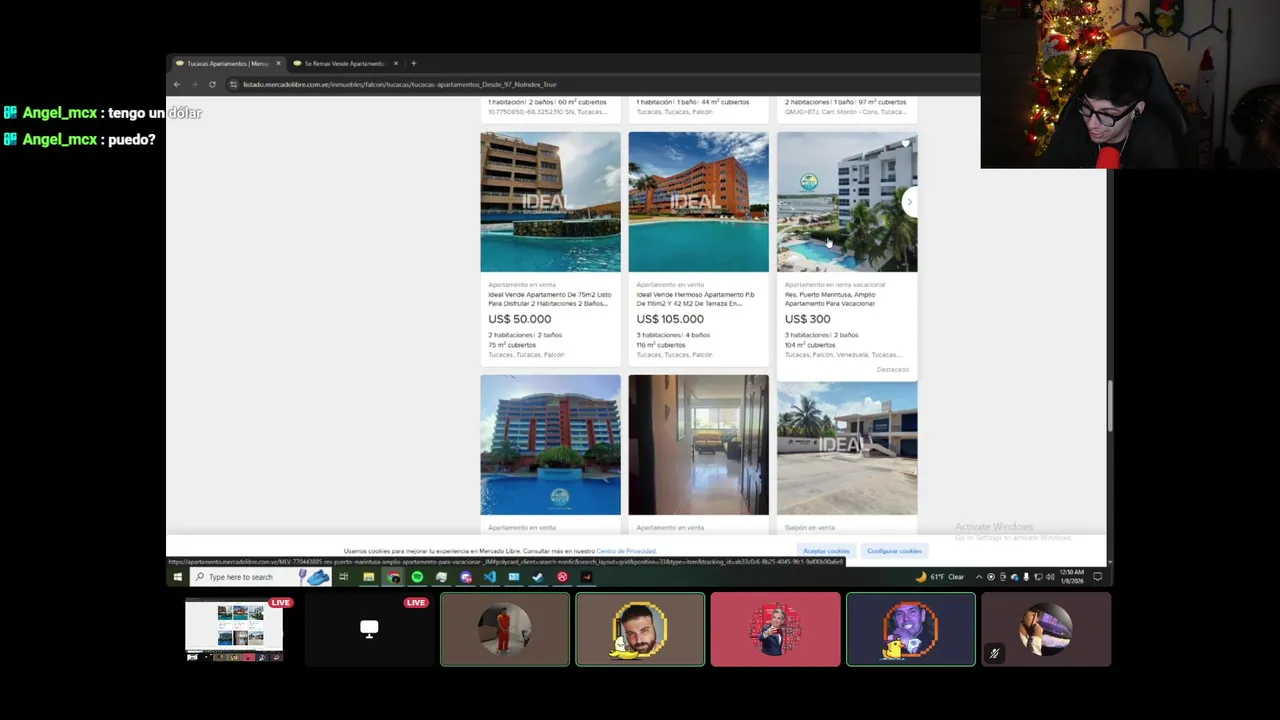Switch to Se Remax Vende Apartamento tab
The height and width of the screenshot is (720, 1280).
[x=345, y=63]
